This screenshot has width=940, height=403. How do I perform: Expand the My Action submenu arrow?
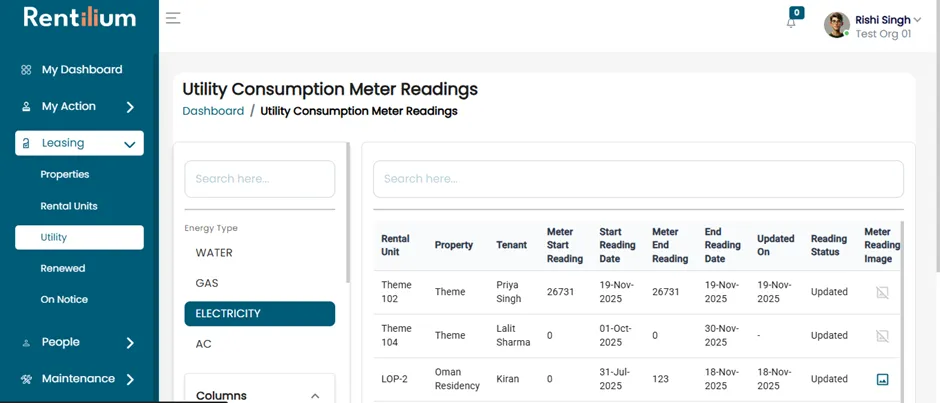pos(130,107)
